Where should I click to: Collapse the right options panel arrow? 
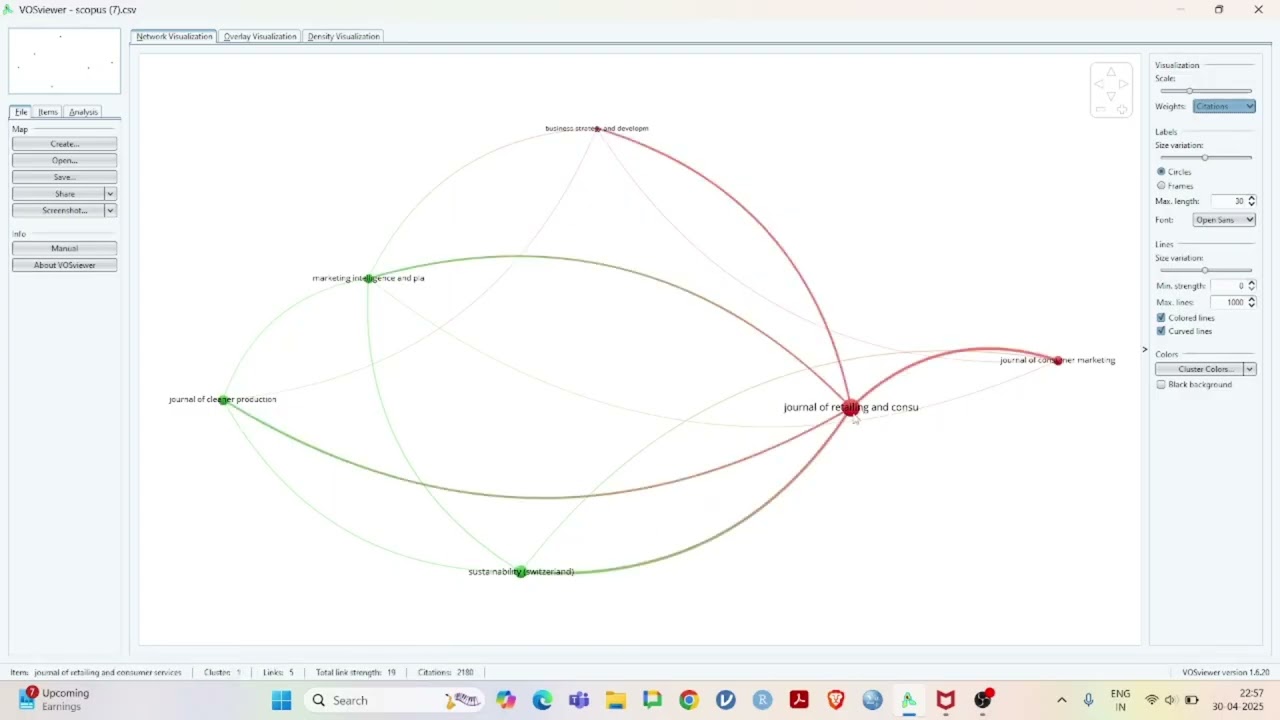1145,350
